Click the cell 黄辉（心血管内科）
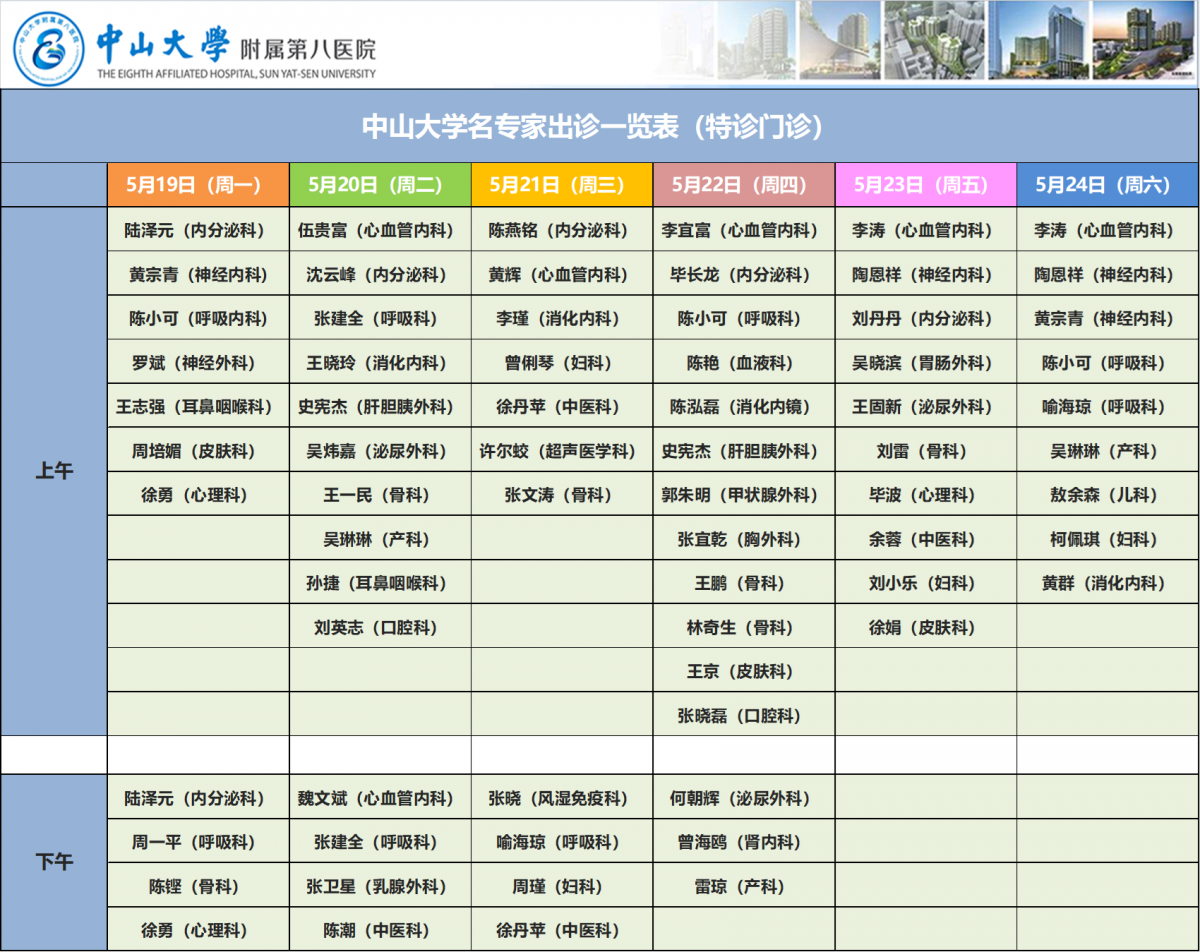 point(562,274)
